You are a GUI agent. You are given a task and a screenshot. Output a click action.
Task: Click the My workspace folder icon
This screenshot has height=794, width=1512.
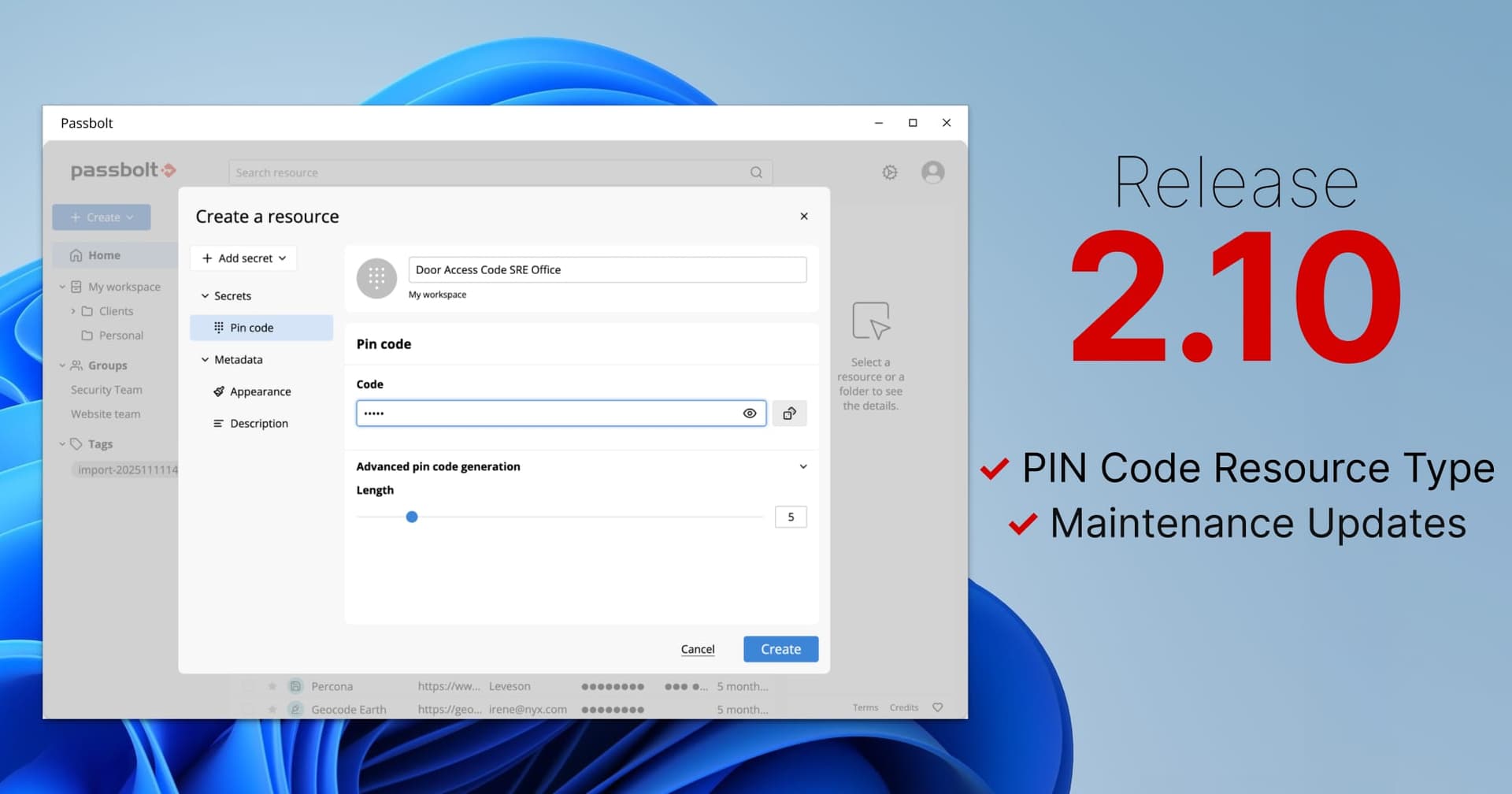click(x=76, y=287)
